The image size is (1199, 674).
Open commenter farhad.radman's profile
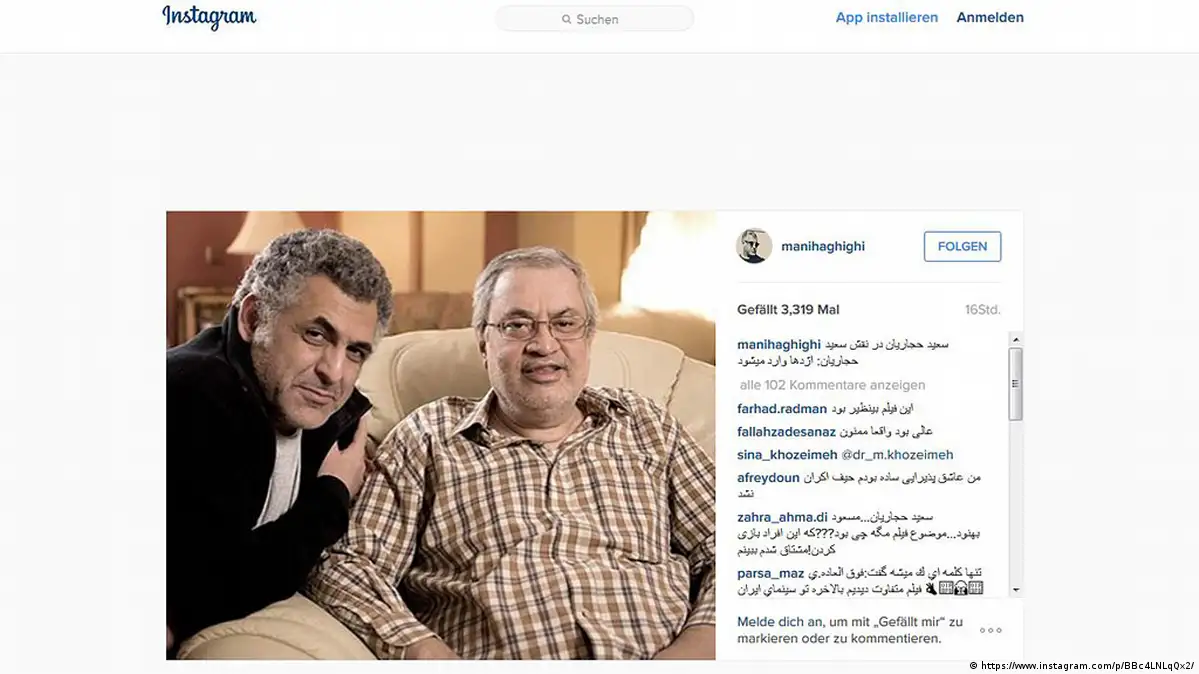pos(781,409)
